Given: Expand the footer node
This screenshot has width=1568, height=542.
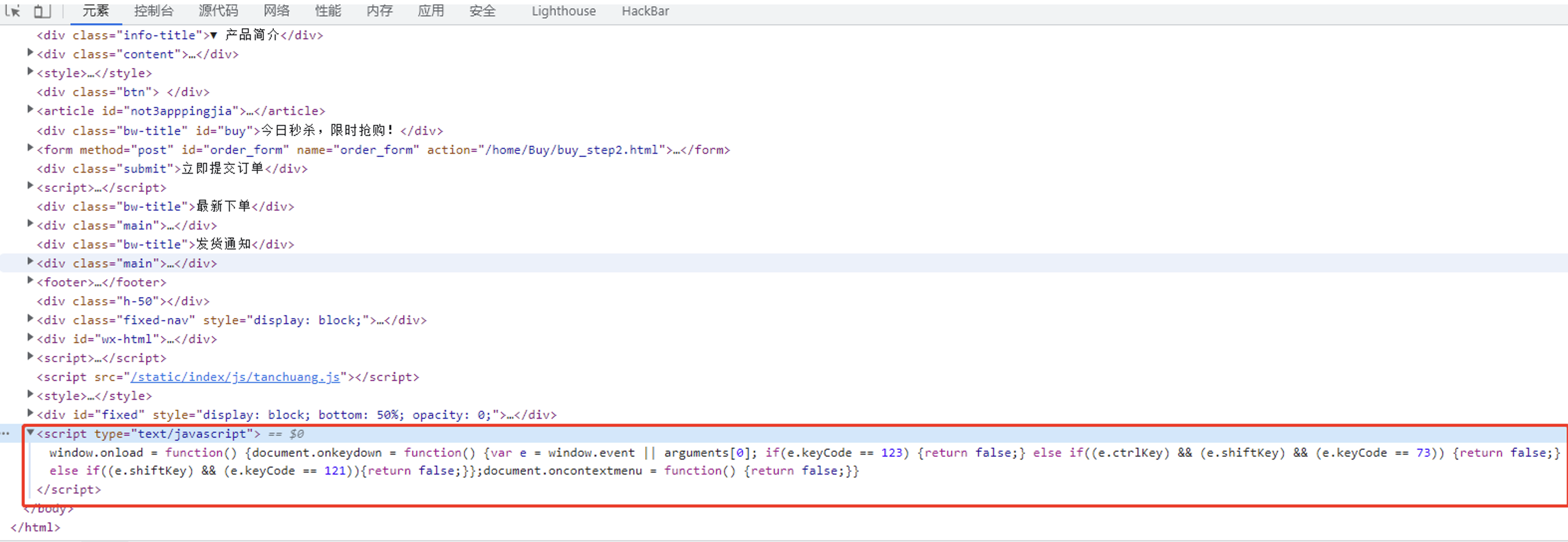Looking at the screenshot, I should click(x=30, y=280).
